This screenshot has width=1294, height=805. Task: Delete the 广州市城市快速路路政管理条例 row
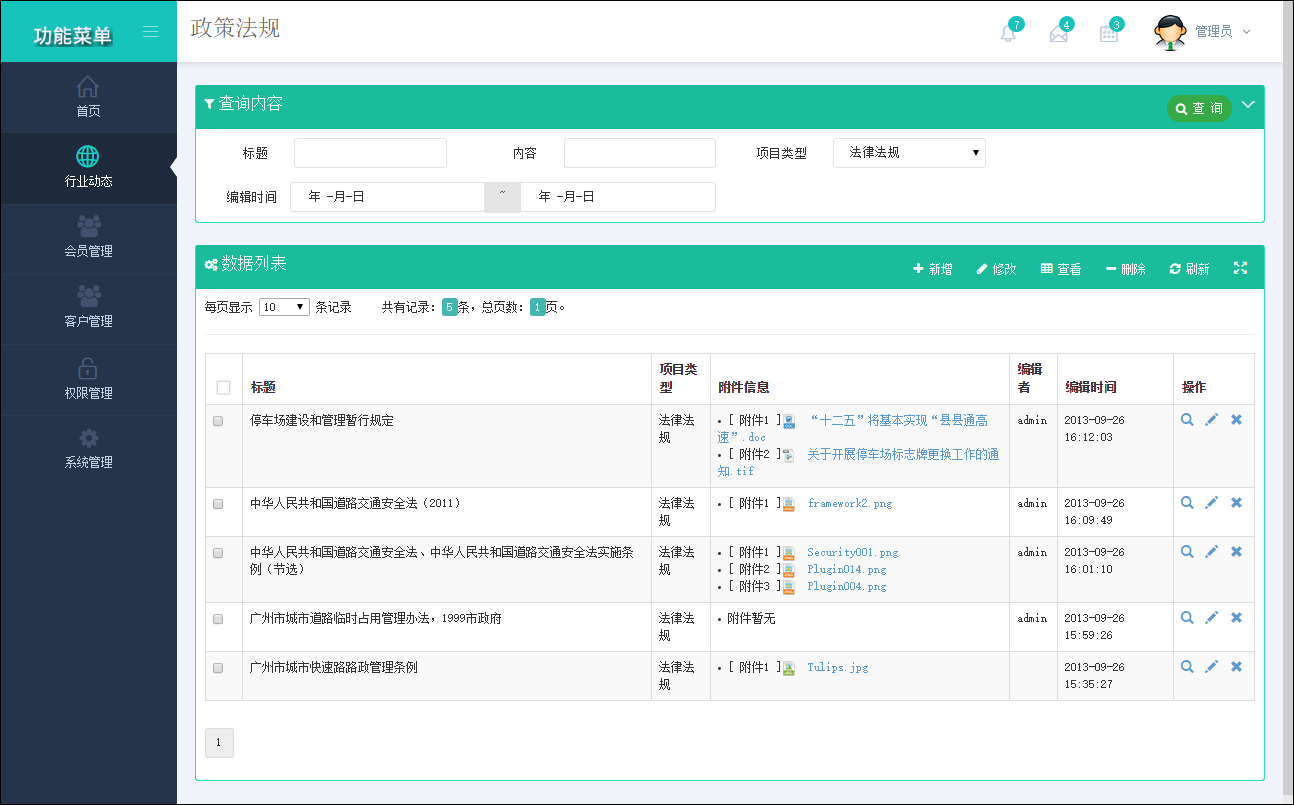1236,667
